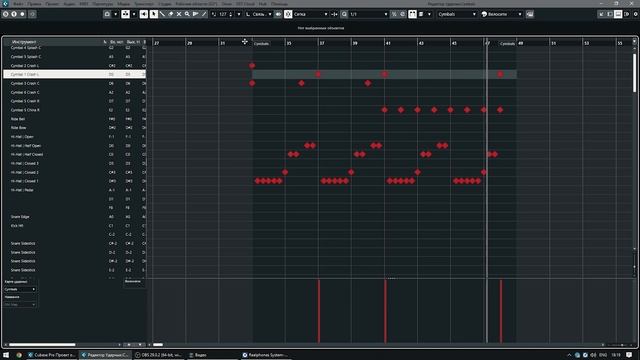Toggle the Quantize Q icon
640x360 pixels.
(344, 14)
